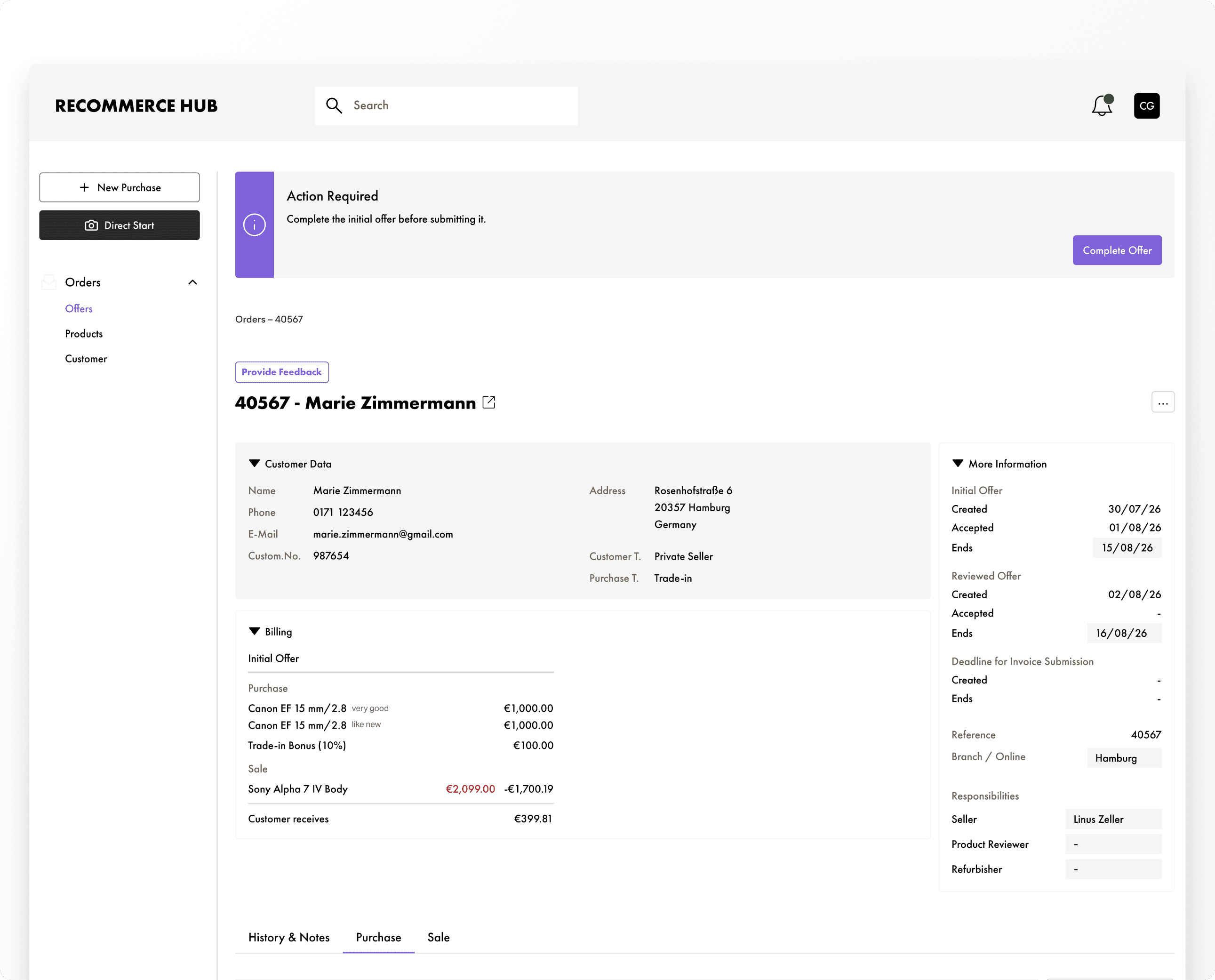Collapse the More Information panel
Image resolution: width=1215 pixels, height=980 pixels.
click(x=958, y=464)
